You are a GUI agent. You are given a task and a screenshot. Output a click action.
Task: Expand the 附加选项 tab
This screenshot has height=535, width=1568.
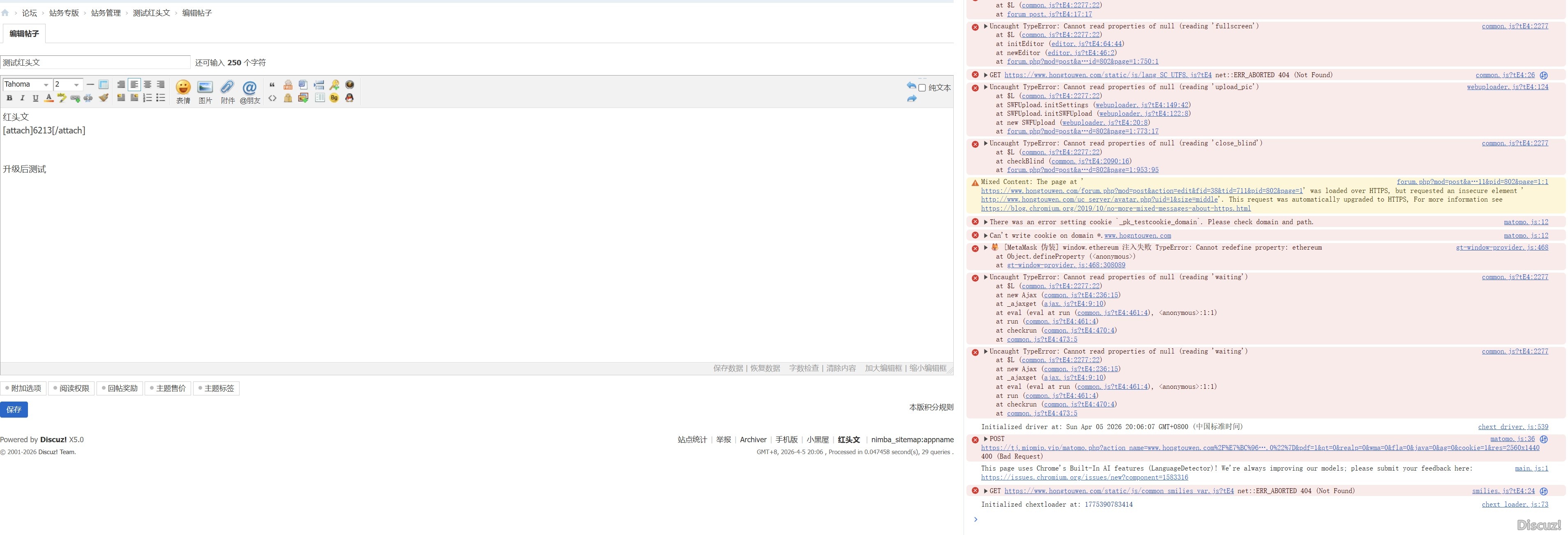coord(23,388)
